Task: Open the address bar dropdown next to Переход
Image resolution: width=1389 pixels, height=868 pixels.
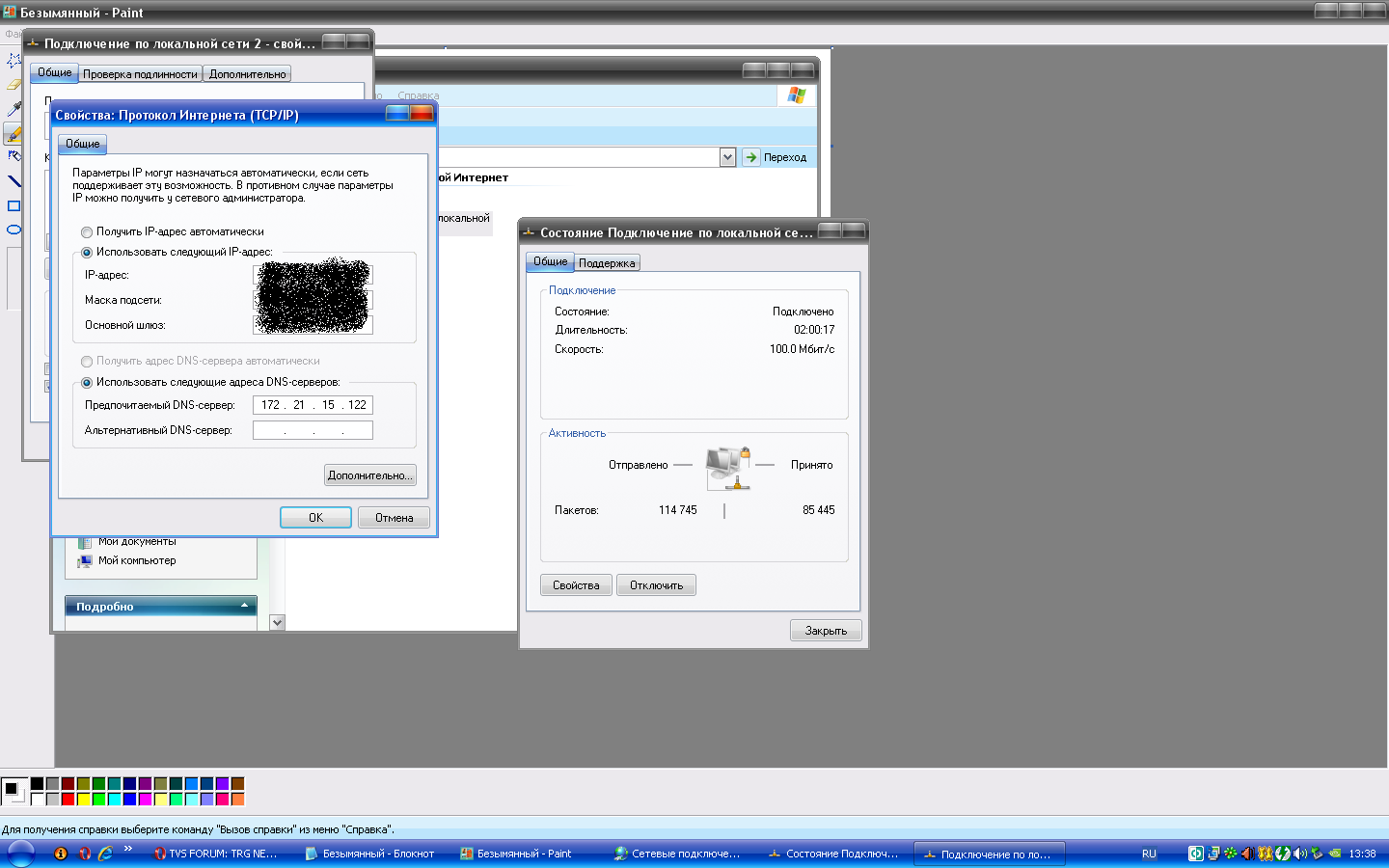Action: click(x=727, y=157)
